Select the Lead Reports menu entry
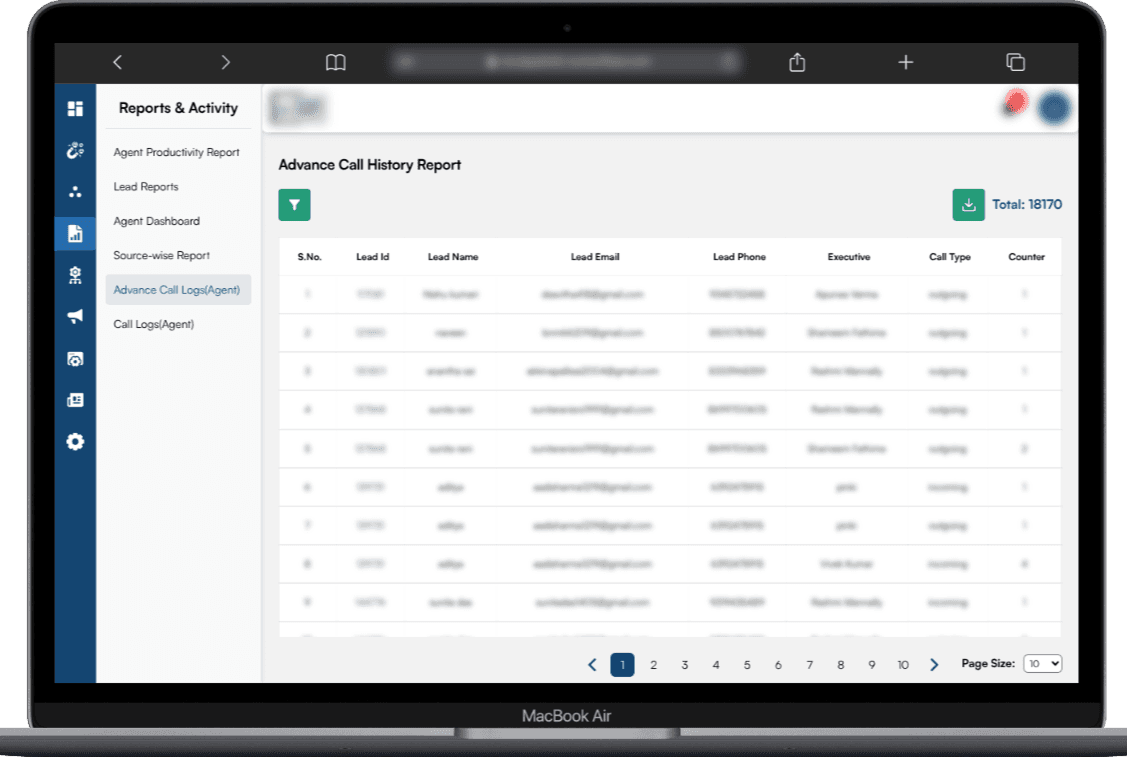The image size is (1127, 757). click(x=148, y=186)
